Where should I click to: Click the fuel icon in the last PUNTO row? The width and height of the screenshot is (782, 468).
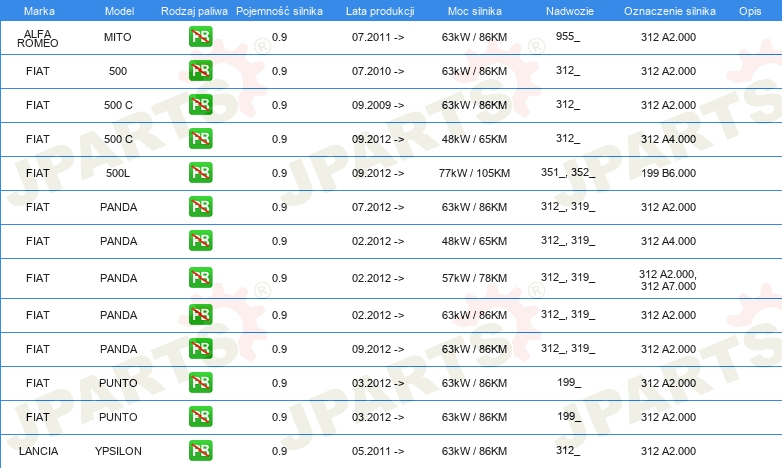pyautogui.click(x=200, y=417)
